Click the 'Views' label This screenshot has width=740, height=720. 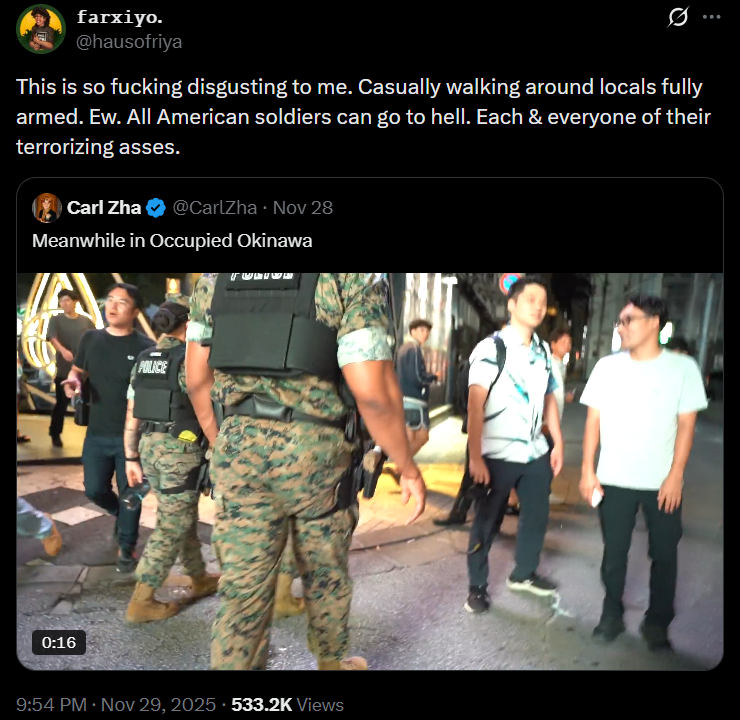pos(320,704)
